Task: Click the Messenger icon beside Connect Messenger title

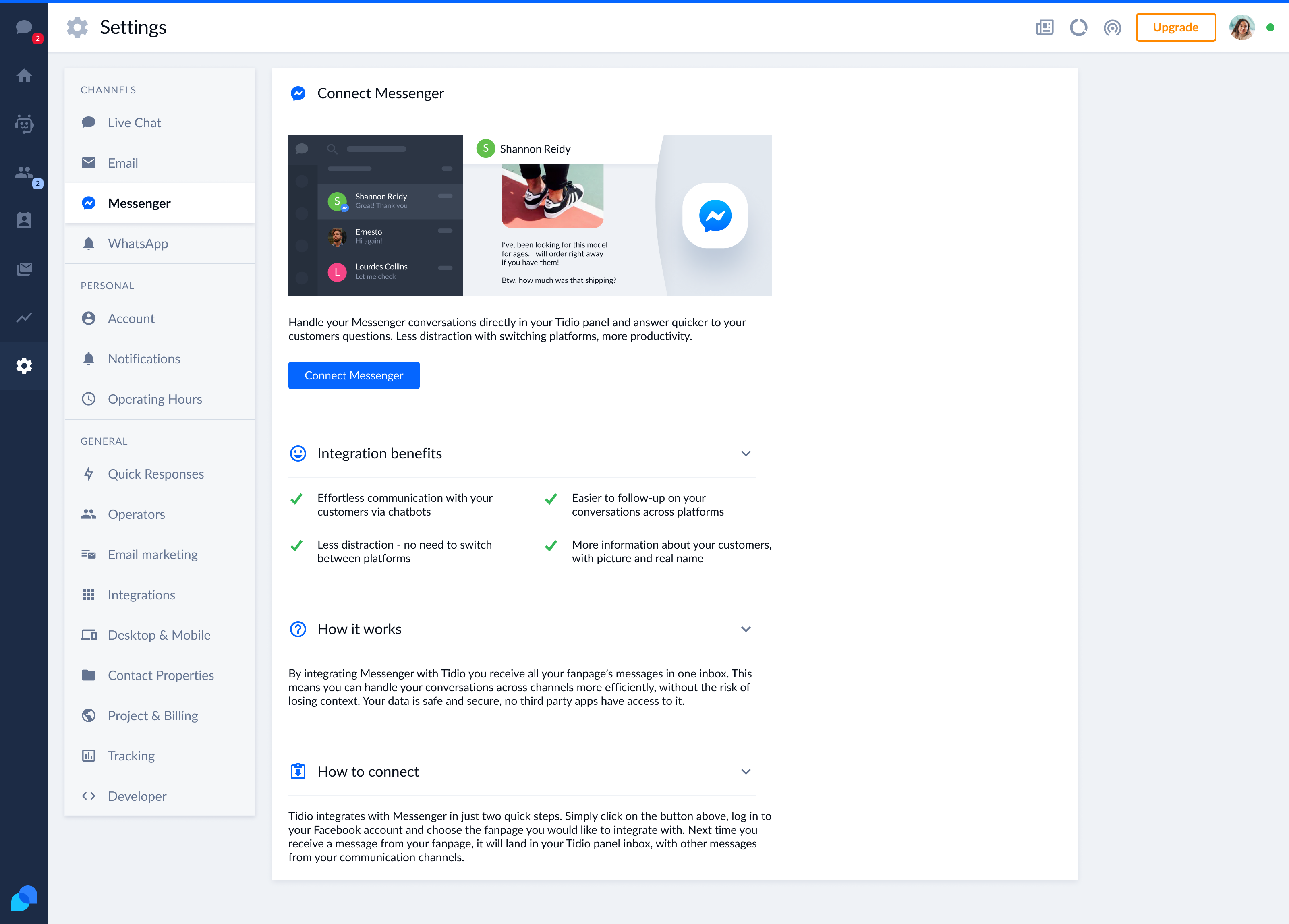Action: (x=298, y=93)
